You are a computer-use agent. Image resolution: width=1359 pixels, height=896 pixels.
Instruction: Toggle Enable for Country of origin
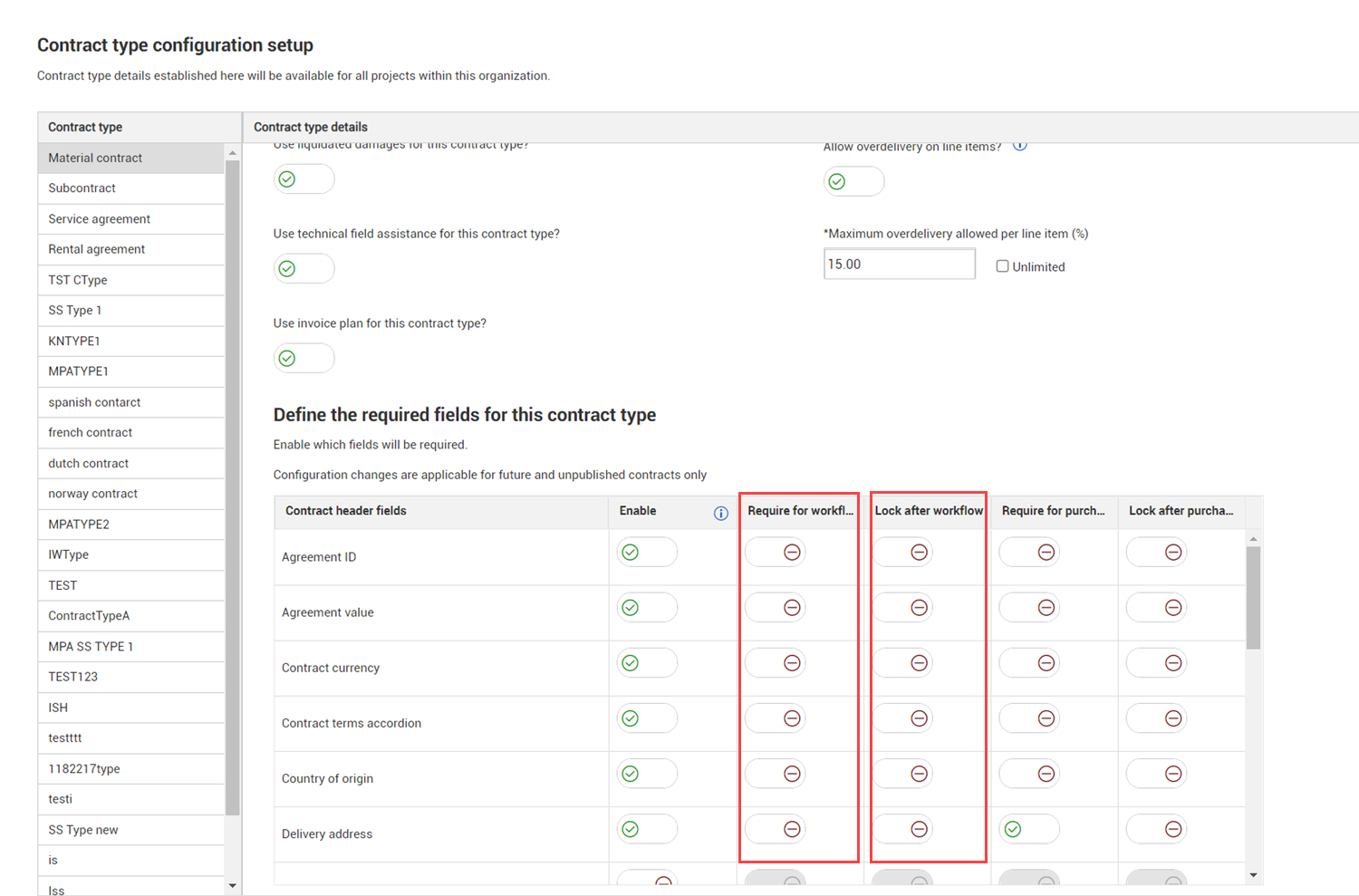pyautogui.click(x=648, y=773)
